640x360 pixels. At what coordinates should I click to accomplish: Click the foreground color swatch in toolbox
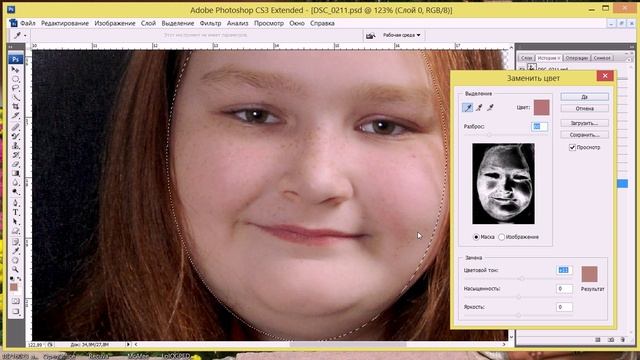13,287
